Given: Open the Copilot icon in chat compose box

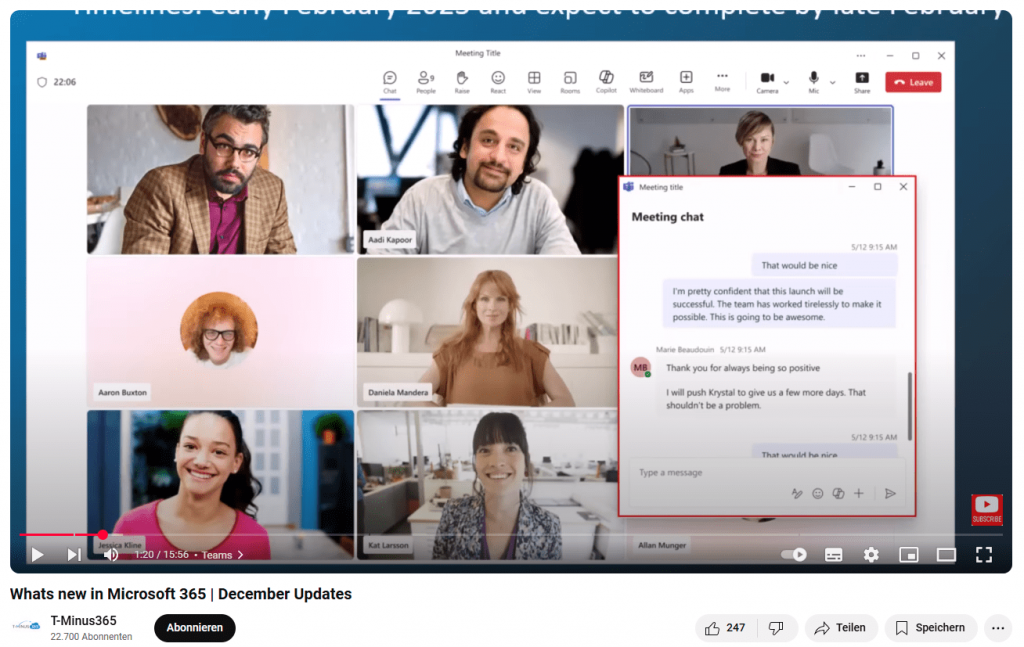Looking at the screenshot, I should (839, 494).
